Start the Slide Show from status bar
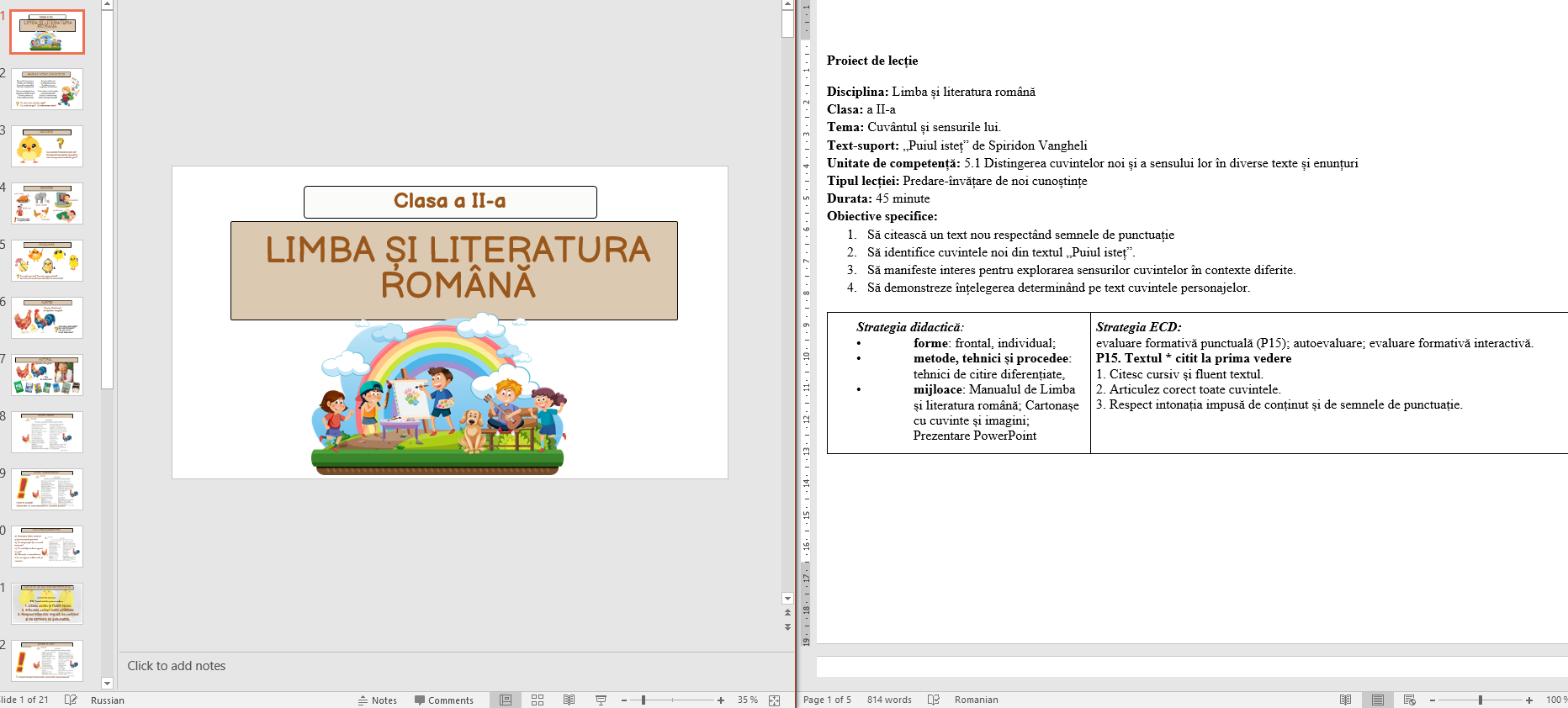The image size is (1568, 708). (601, 700)
